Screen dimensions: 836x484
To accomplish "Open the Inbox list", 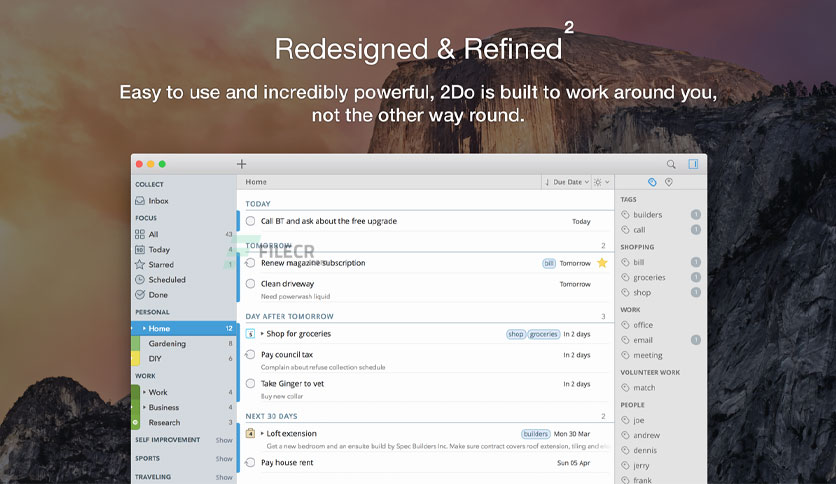I will point(183,201).
